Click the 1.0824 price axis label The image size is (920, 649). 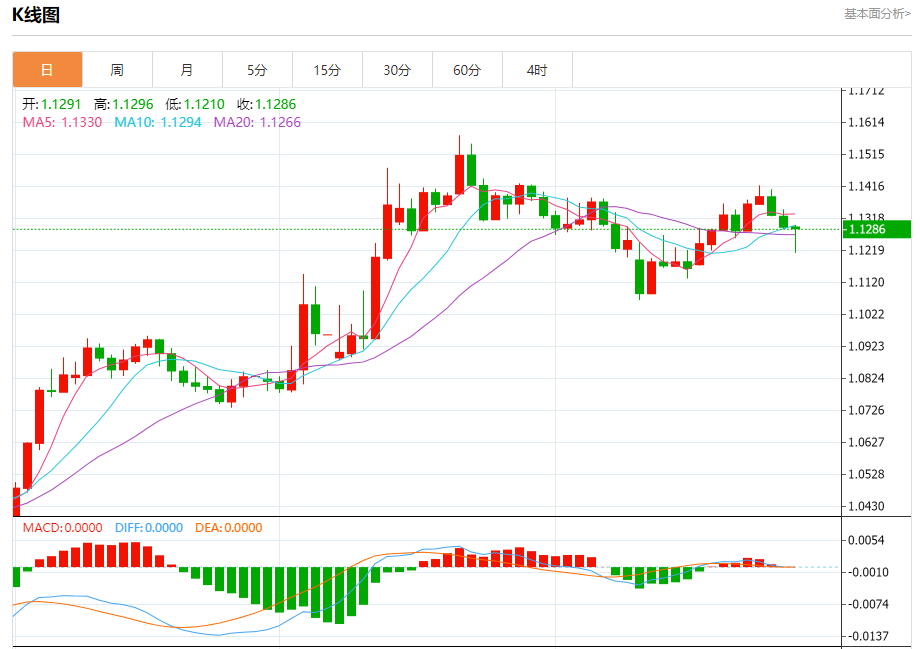click(866, 378)
